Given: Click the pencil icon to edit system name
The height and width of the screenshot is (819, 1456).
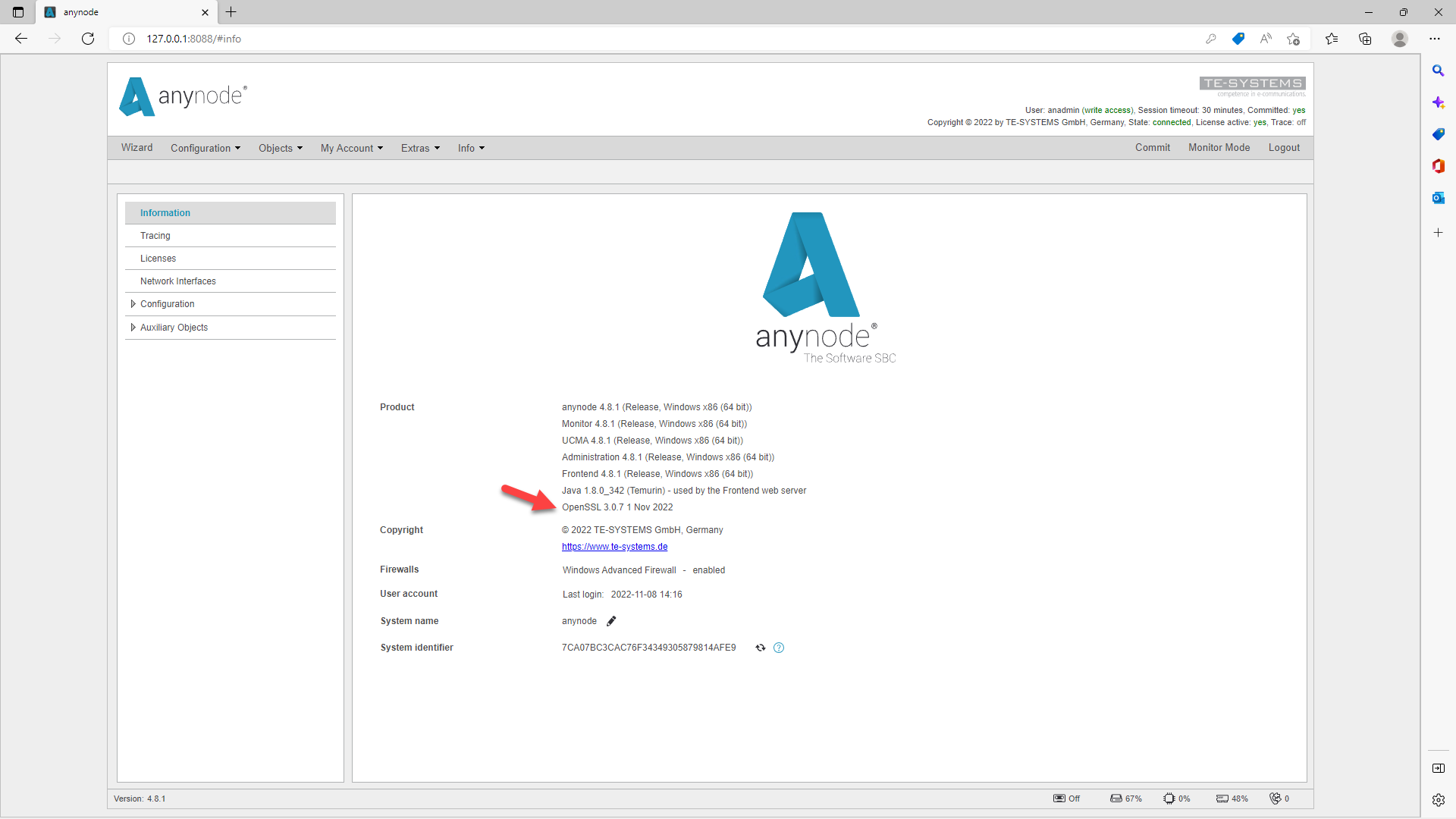Looking at the screenshot, I should pyautogui.click(x=611, y=621).
